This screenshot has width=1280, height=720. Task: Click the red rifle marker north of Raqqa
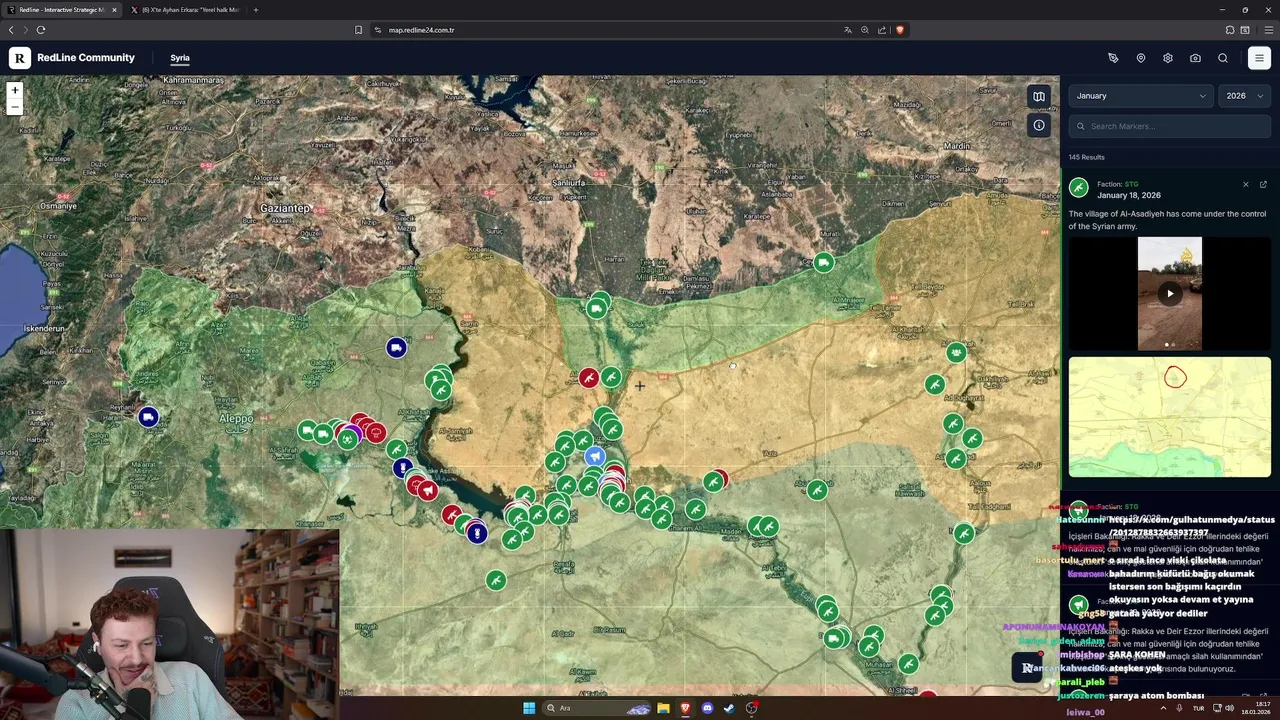(588, 378)
